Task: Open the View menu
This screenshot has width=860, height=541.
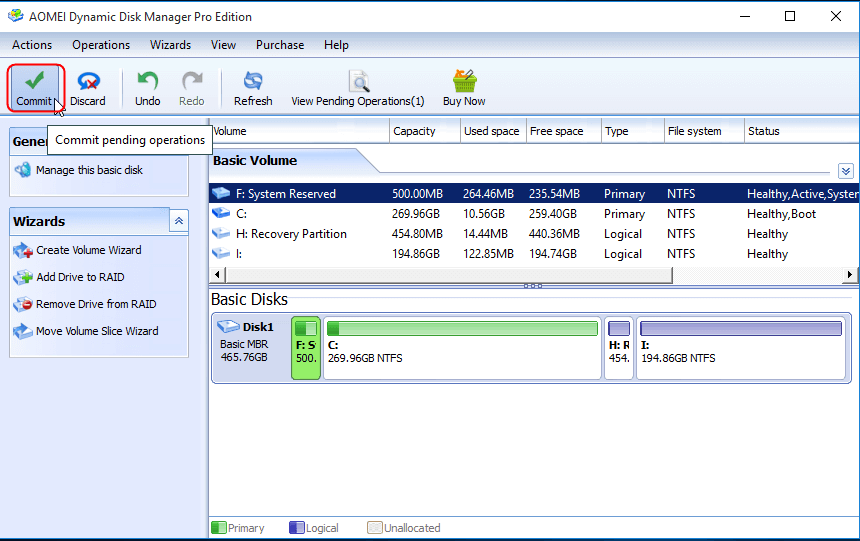Action: pyautogui.click(x=223, y=45)
